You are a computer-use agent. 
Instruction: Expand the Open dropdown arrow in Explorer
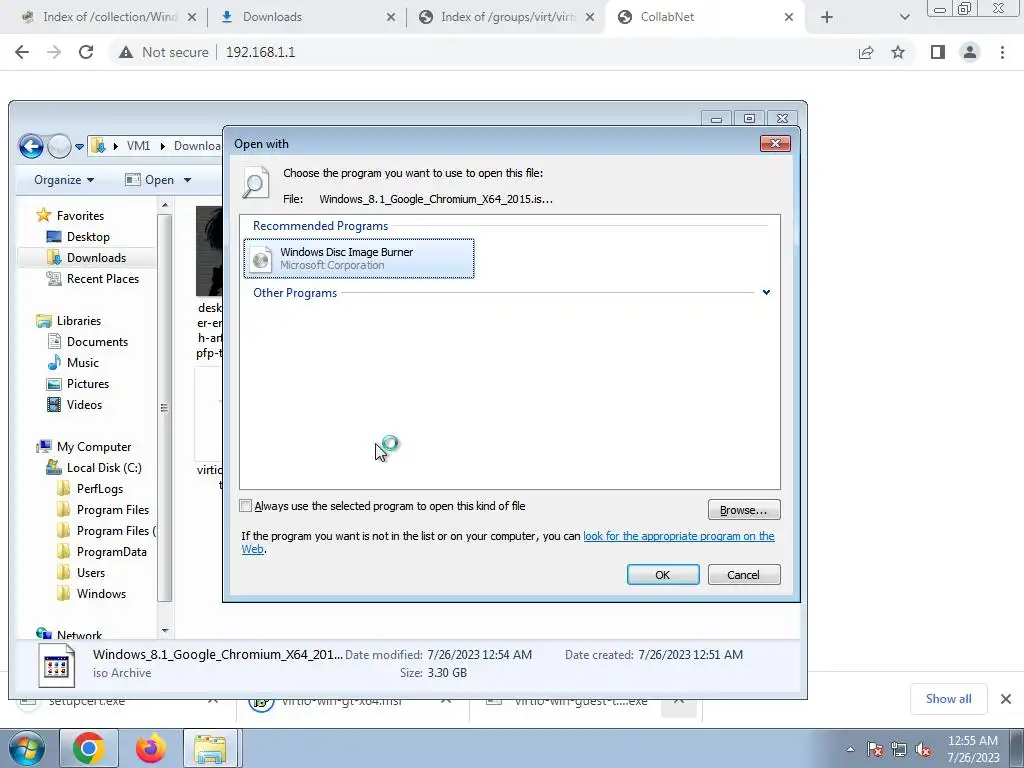[x=187, y=180]
